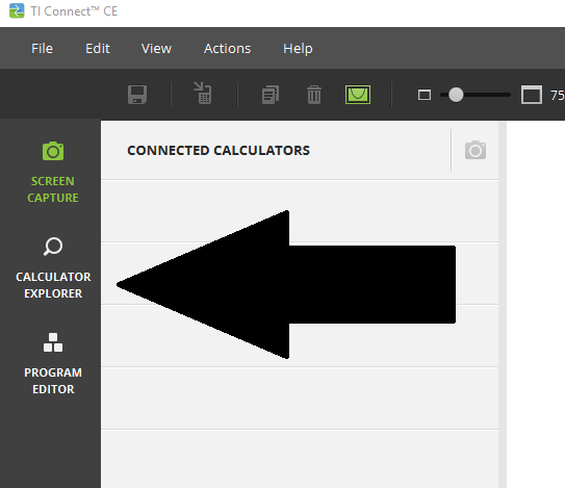Image resolution: width=565 pixels, height=488 pixels.
Task: Open the Screen Capture workspace
Action: click(53, 172)
